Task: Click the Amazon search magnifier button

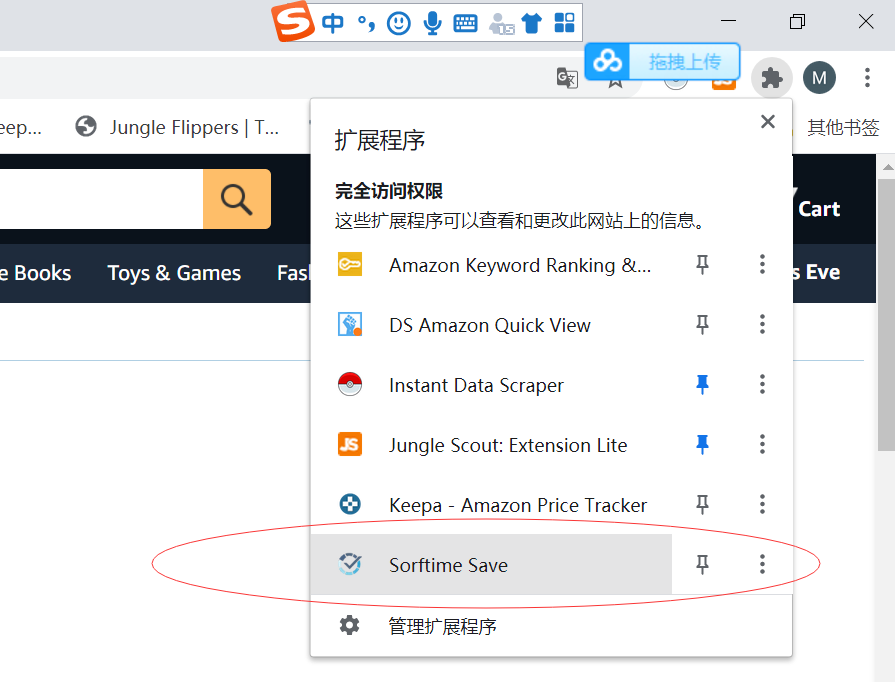Action: click(x=237, y=199)
